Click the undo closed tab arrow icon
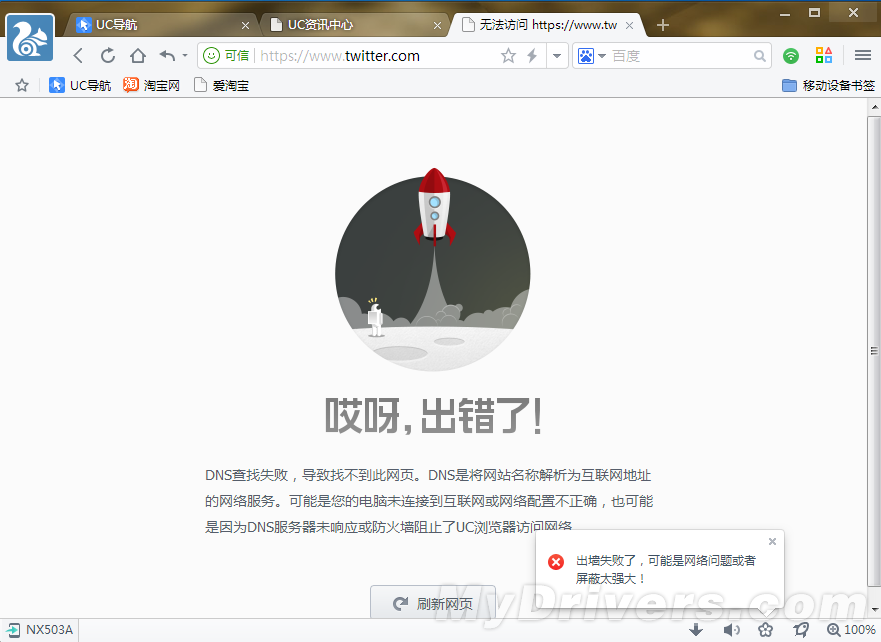 (x=167, y=55)
